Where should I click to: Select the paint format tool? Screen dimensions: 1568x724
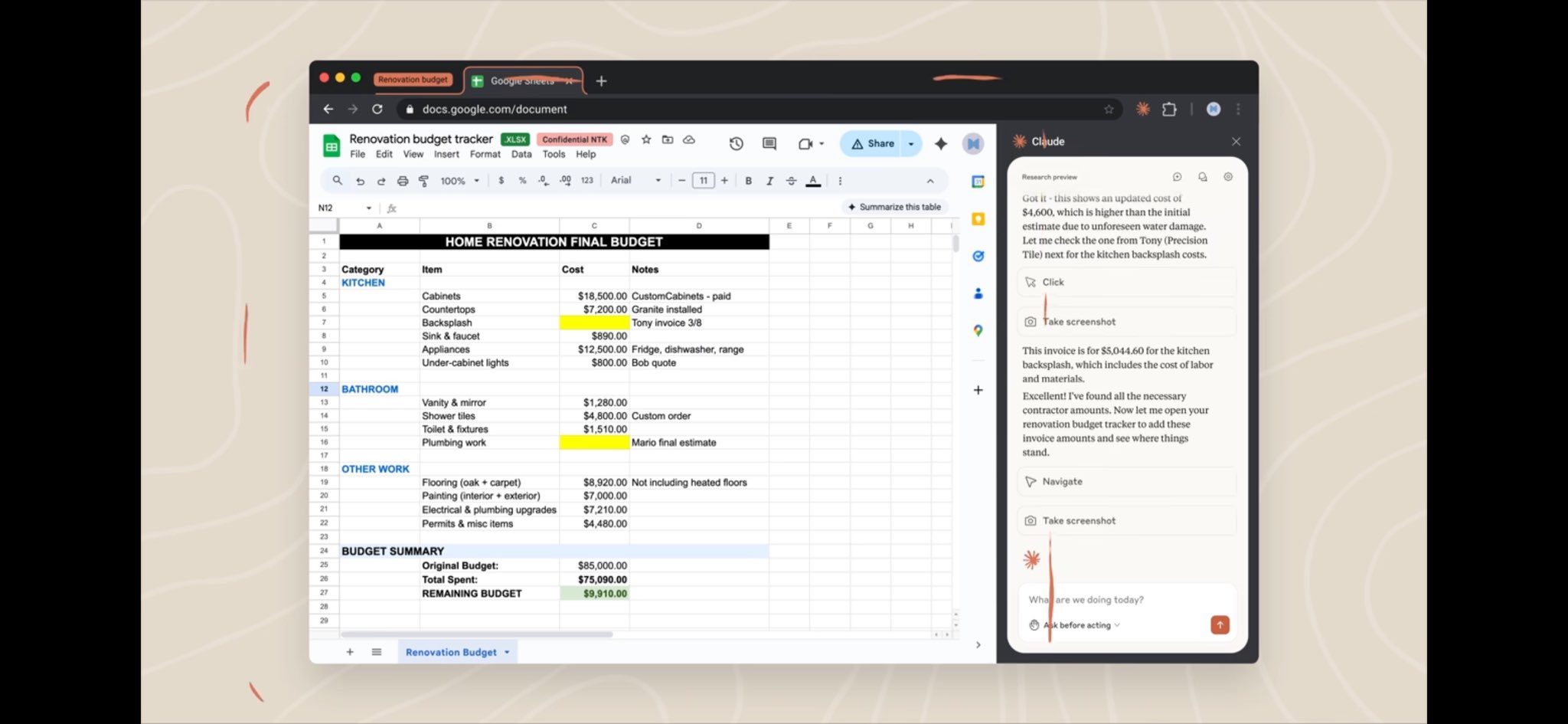coord(423,181)
